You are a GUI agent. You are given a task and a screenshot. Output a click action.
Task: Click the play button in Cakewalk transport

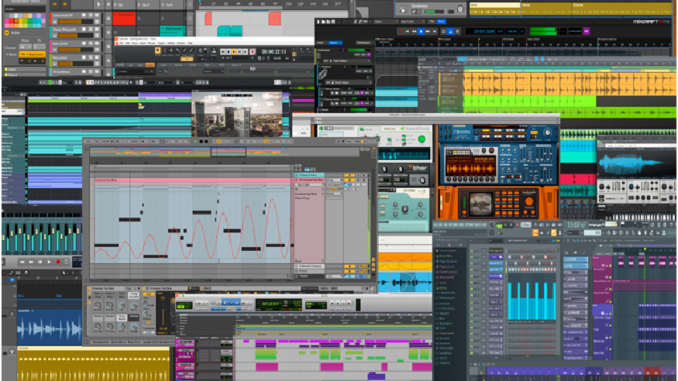[234, 52]
